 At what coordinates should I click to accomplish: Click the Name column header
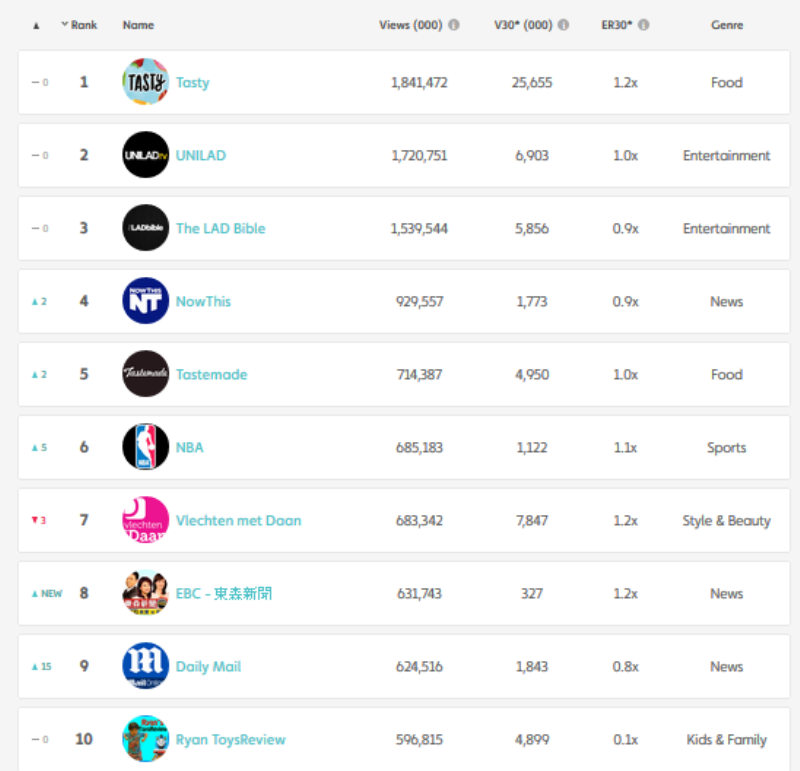[138, 25]
